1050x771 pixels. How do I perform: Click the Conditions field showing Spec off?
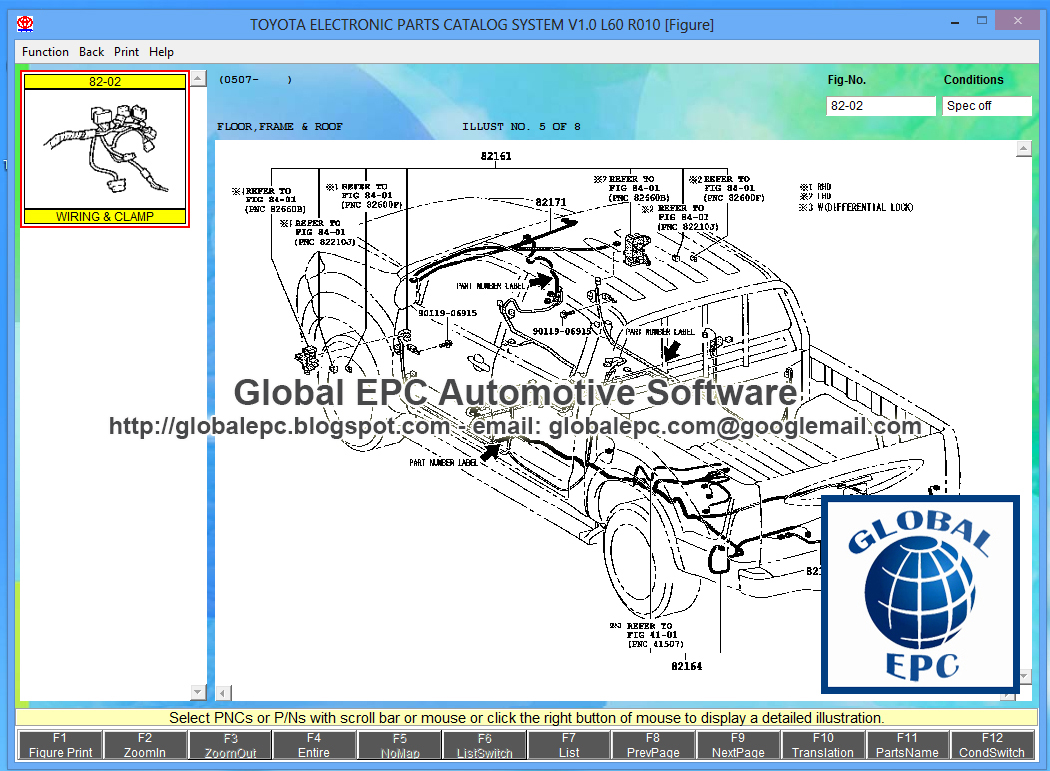point(986,106)
